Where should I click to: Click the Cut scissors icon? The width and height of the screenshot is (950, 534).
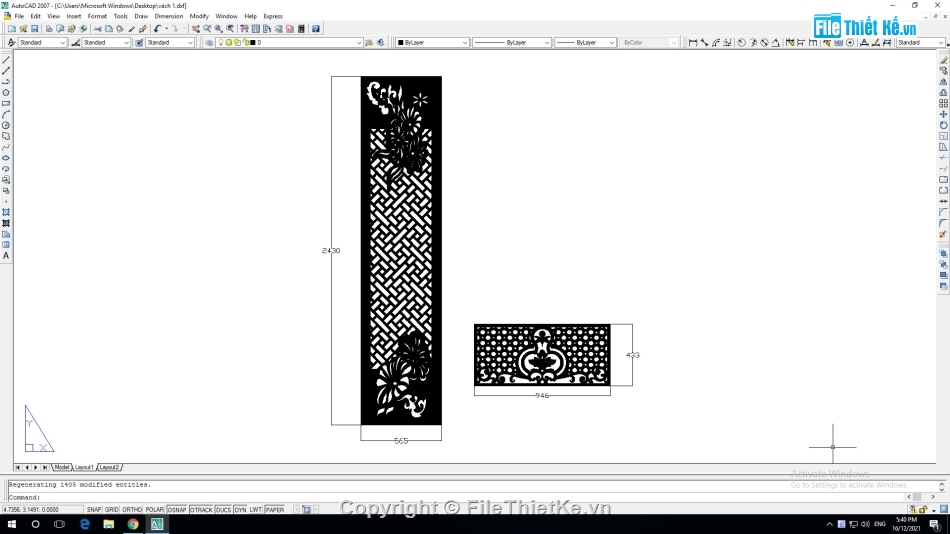click(x=98, y=28)
